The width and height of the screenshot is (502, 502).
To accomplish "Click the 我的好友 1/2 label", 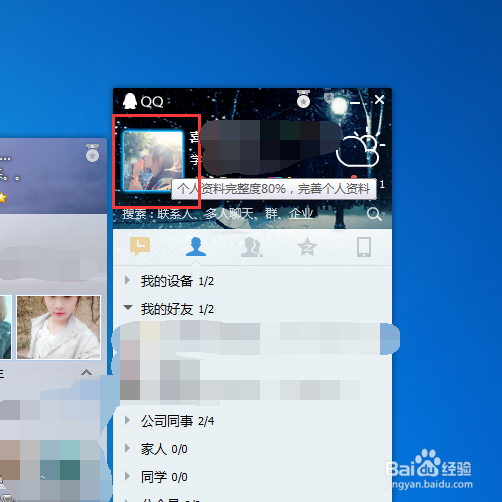I will pyautogui.click(x=177, y=309).
